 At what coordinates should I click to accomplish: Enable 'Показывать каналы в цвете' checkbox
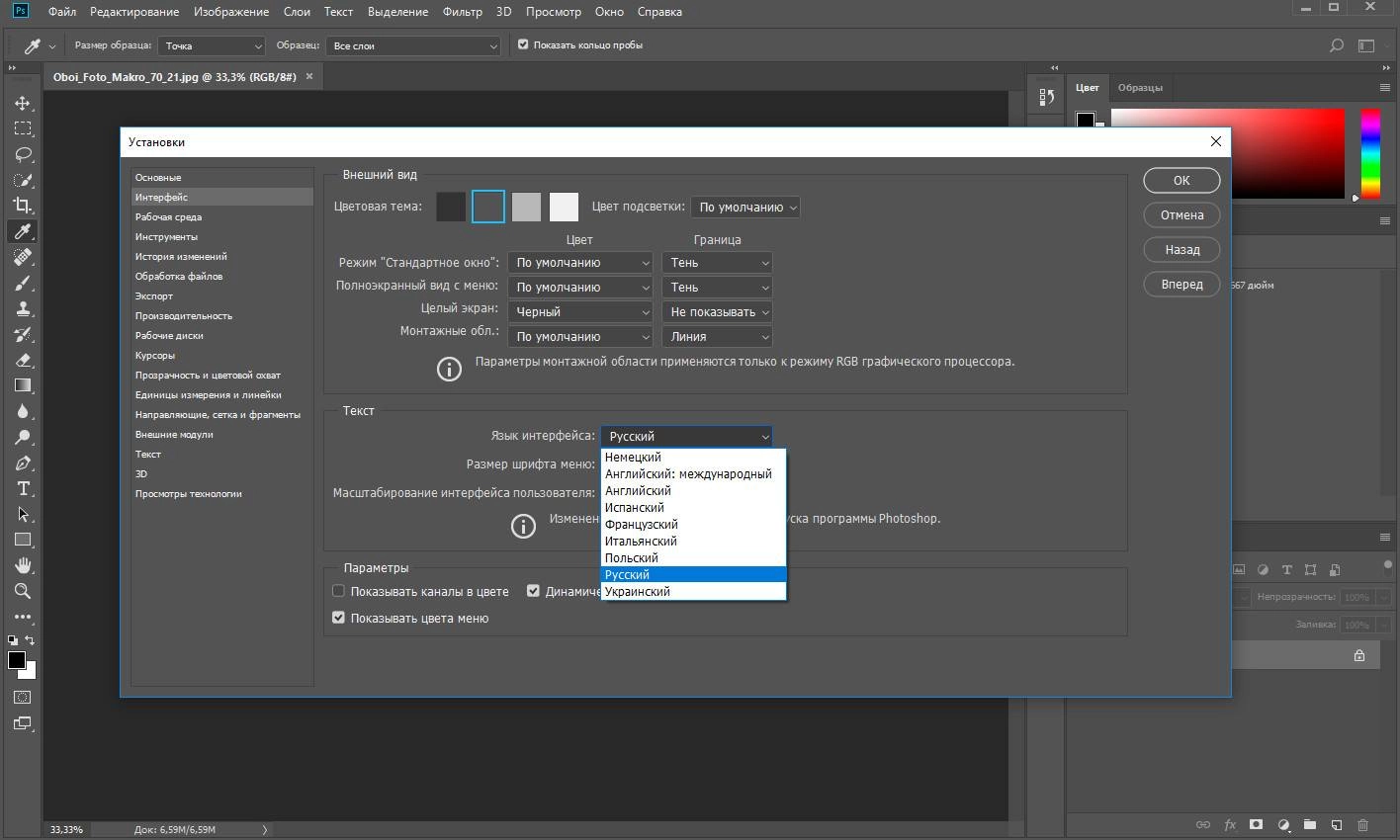pos(338,591)
